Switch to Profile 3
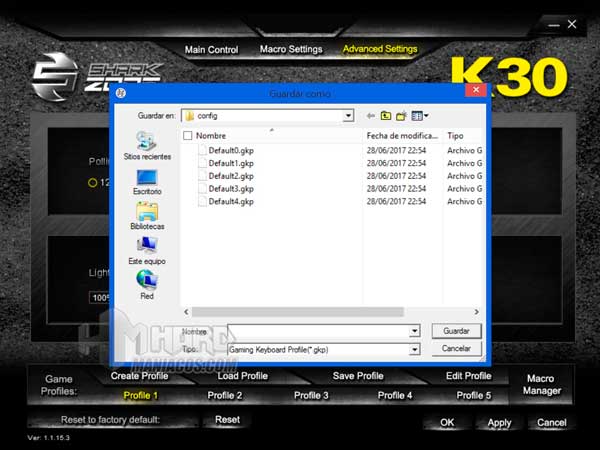 311,395
